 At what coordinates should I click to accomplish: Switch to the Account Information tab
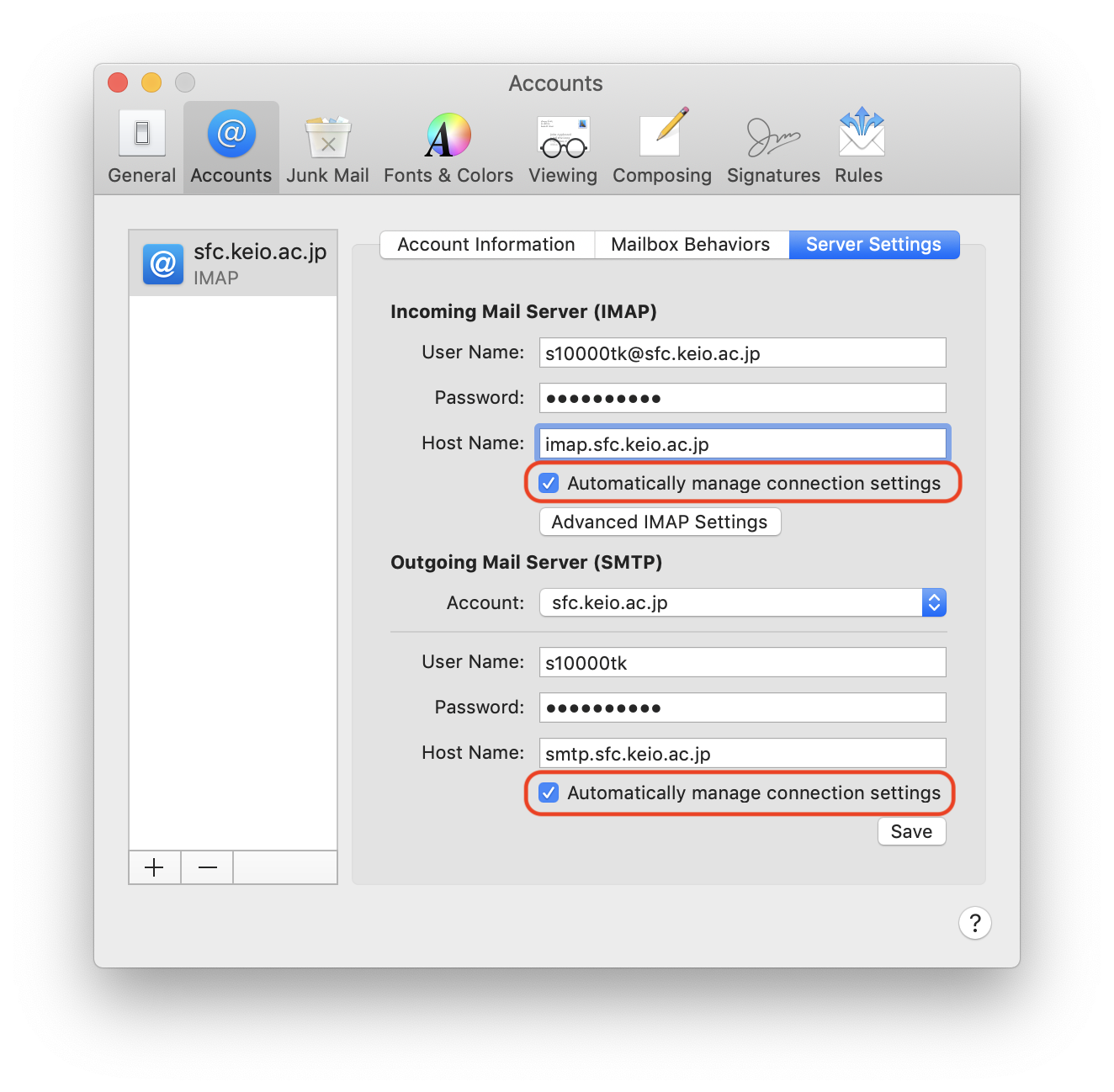click(x=486, y=245)
